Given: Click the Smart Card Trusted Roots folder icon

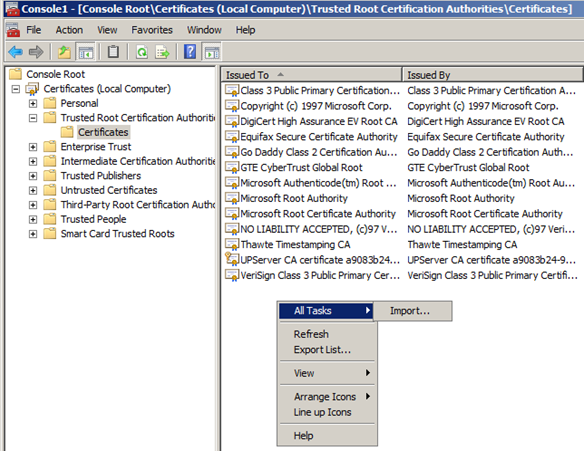Looking at the screenshot, I should [50, 234].
